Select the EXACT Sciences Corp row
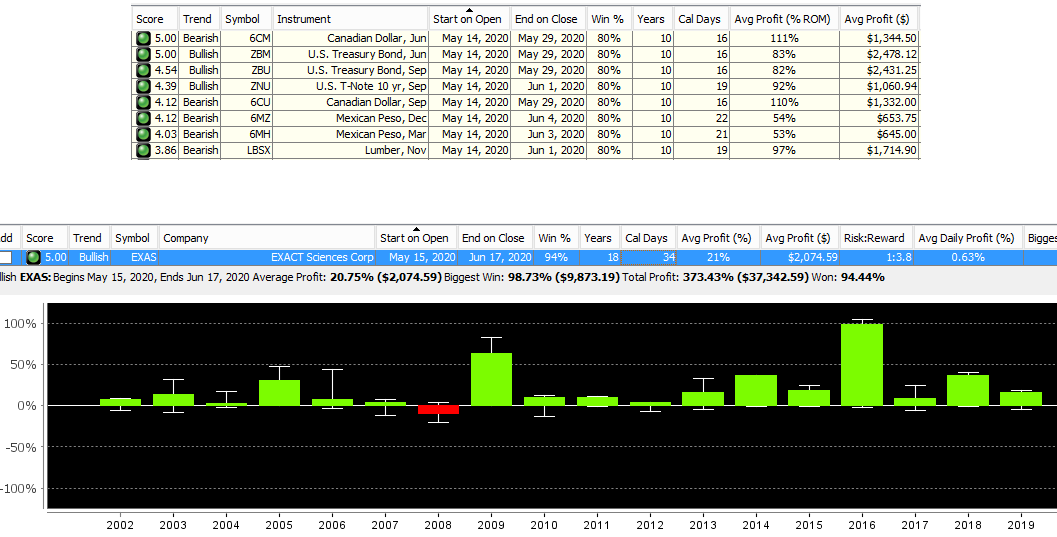The image size is (1057, 537). tap(528, 257)
